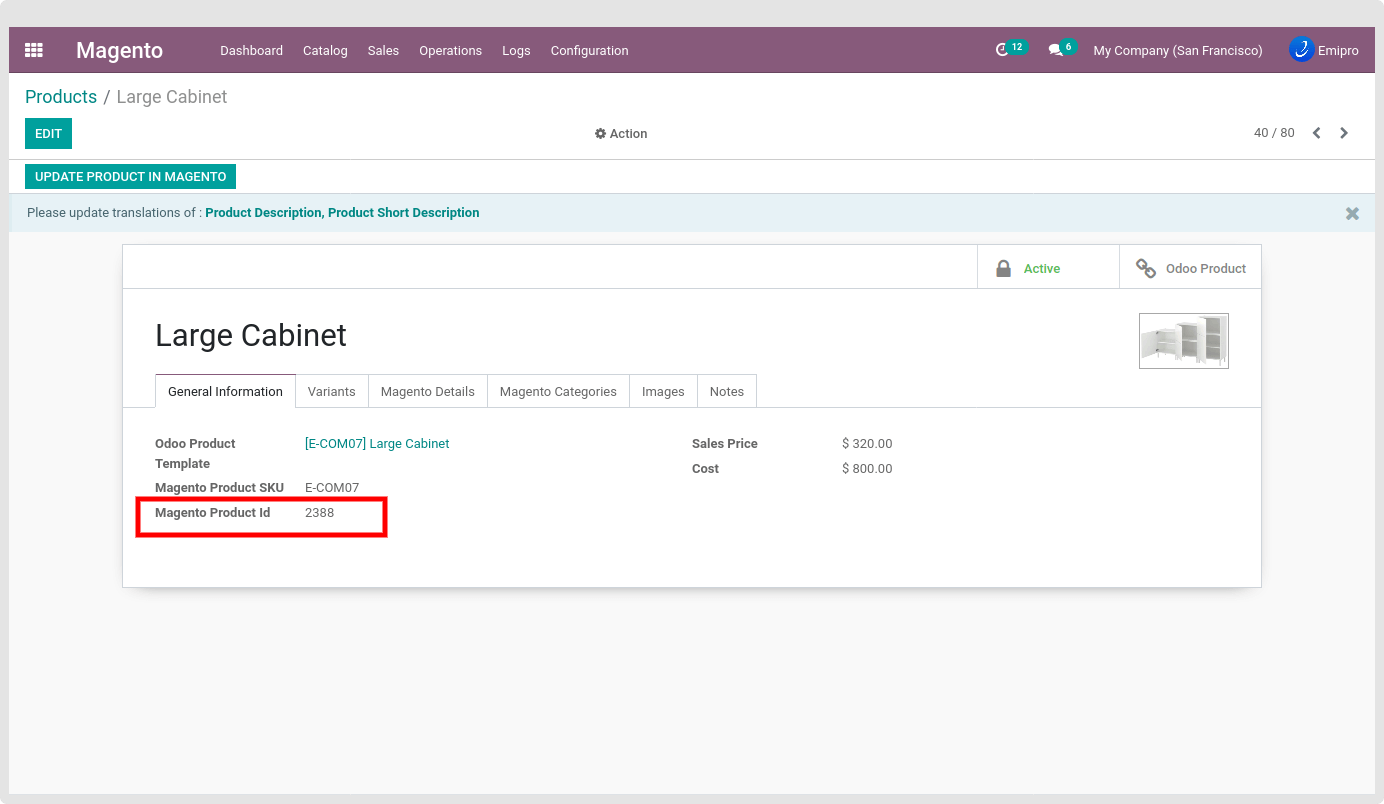This screenshot has width=1384, height=804.
Task: Select the General Information tab
Action: [x=225, y=391]
